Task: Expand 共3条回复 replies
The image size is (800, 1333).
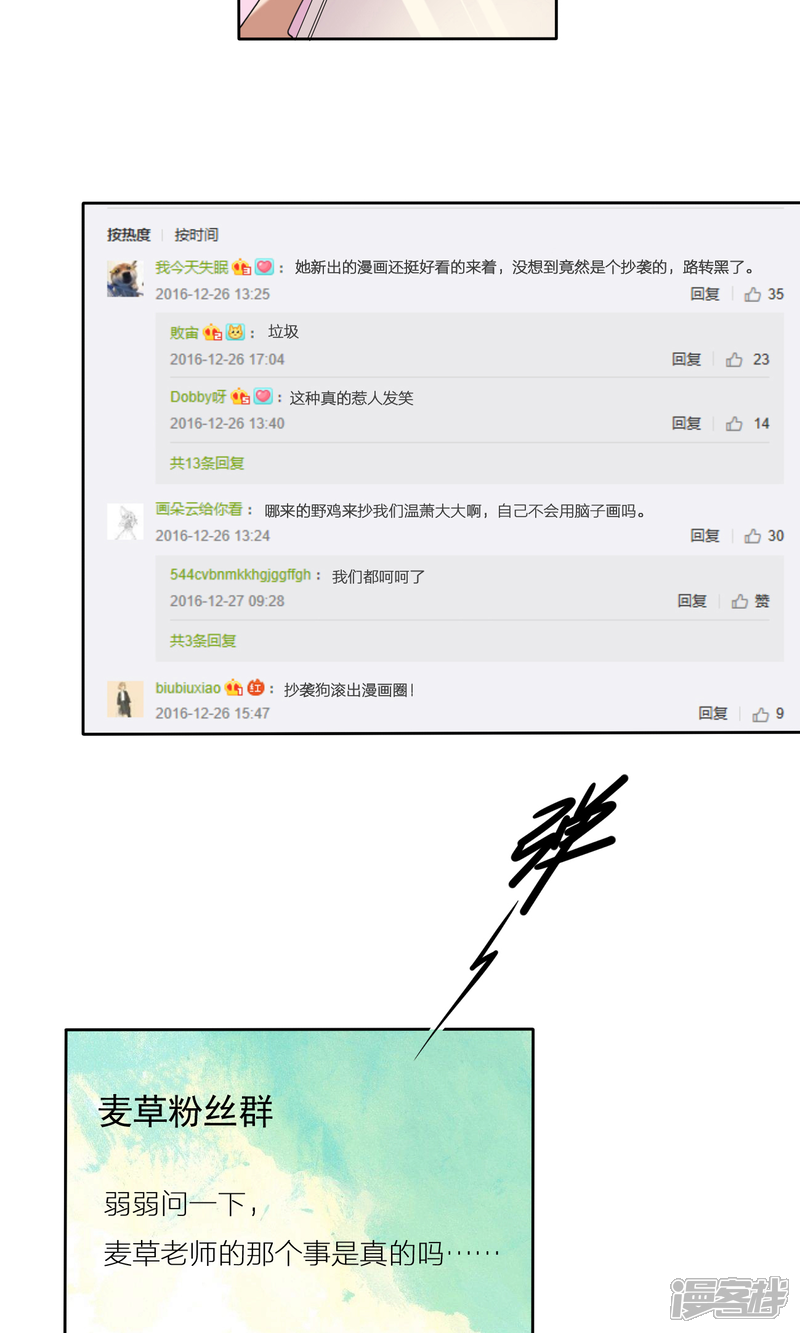Action: coord(203,640)
